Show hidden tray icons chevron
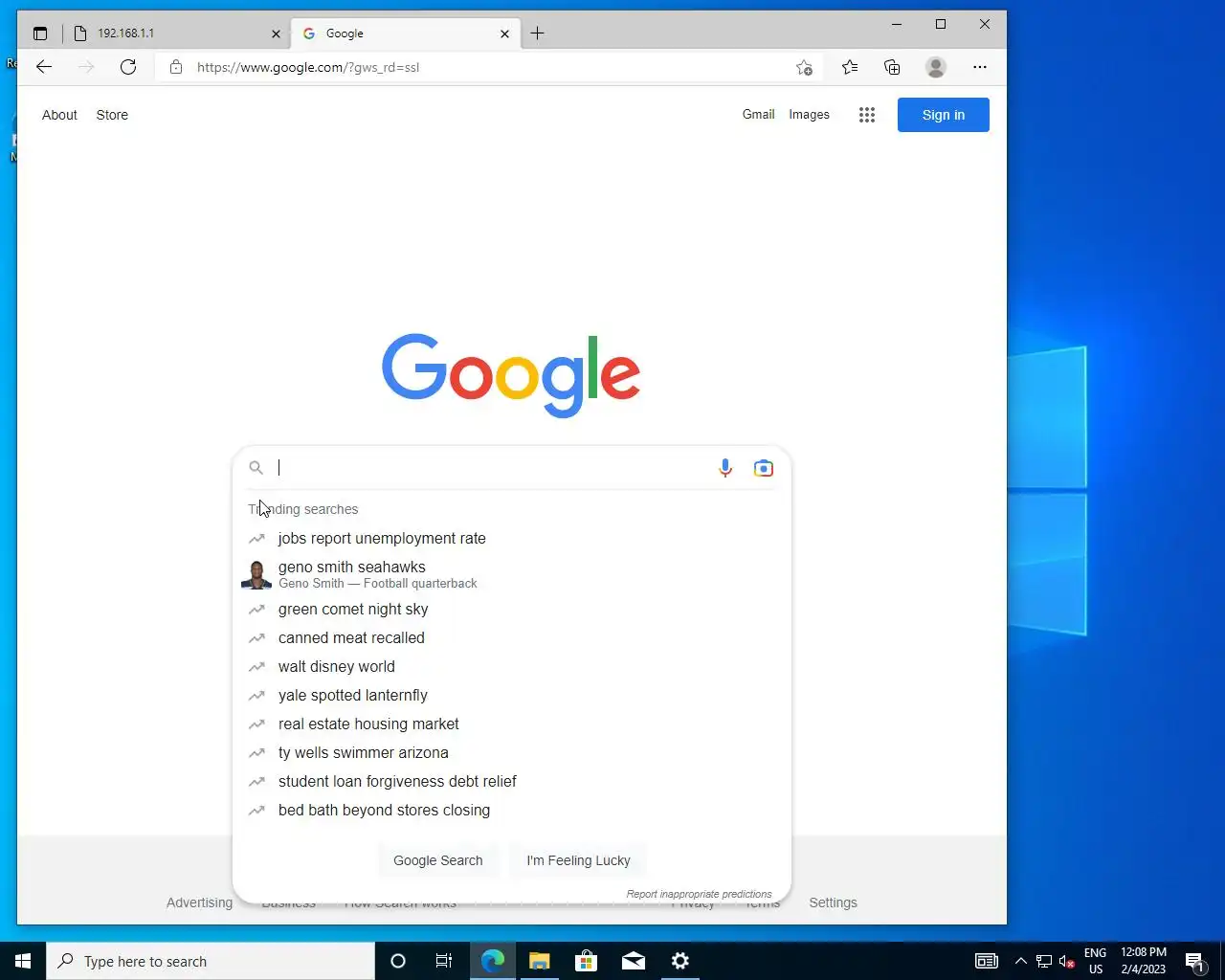The width and height of the screenshot is (1225, 980). point(1020,961)
